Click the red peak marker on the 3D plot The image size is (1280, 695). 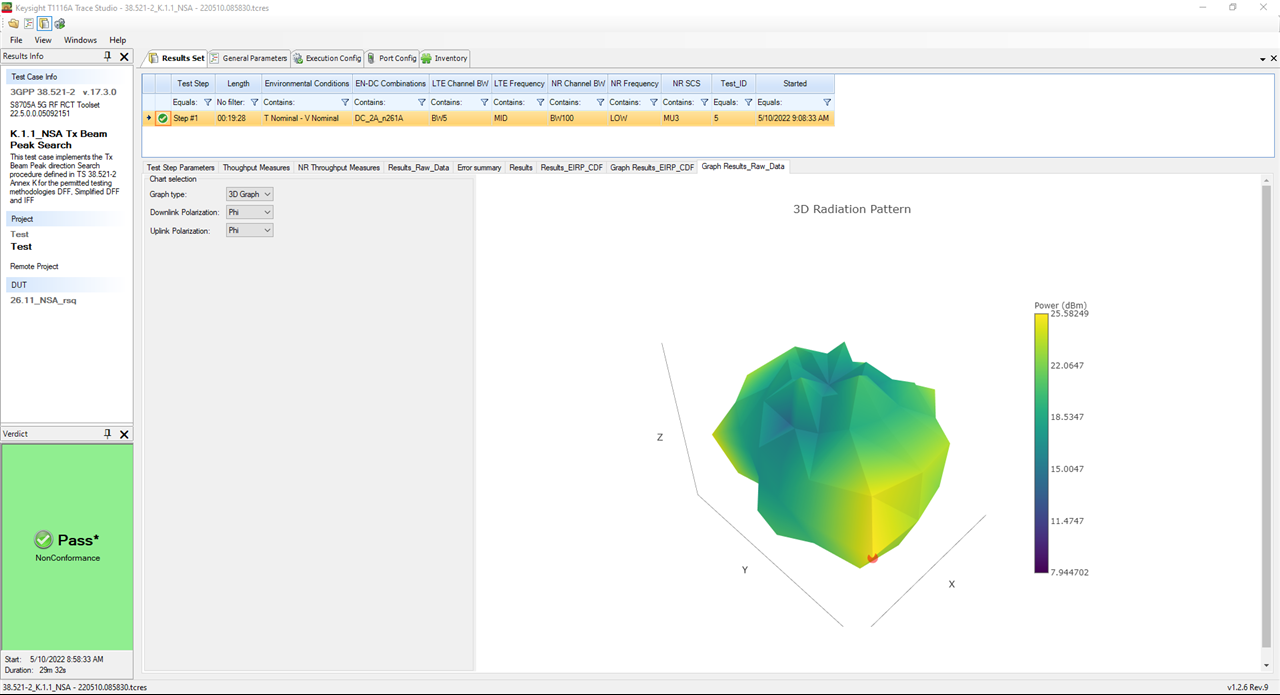[871, 558]
